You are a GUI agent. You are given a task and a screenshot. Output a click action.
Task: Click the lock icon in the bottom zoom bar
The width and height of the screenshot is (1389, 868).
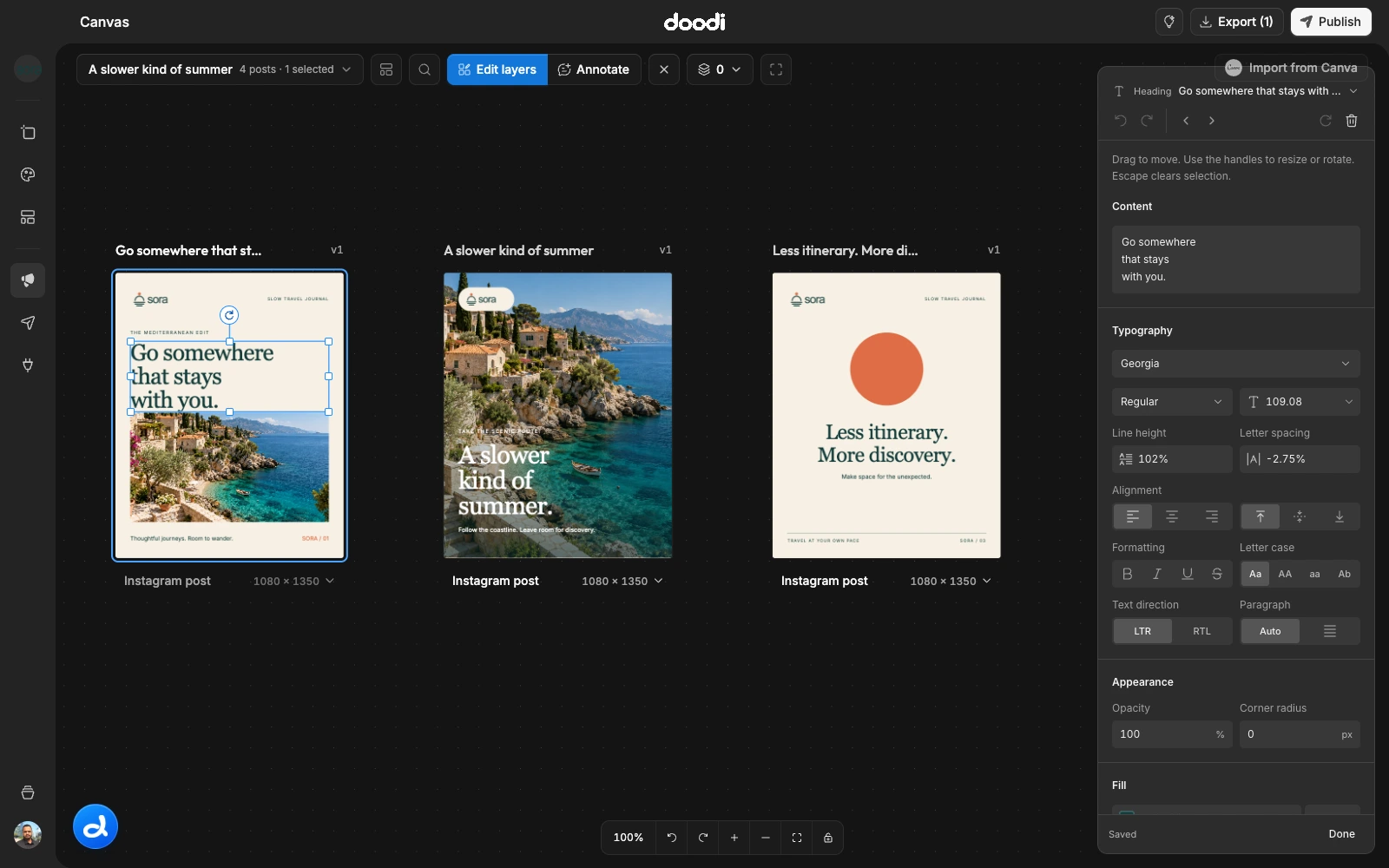point(828,838)
